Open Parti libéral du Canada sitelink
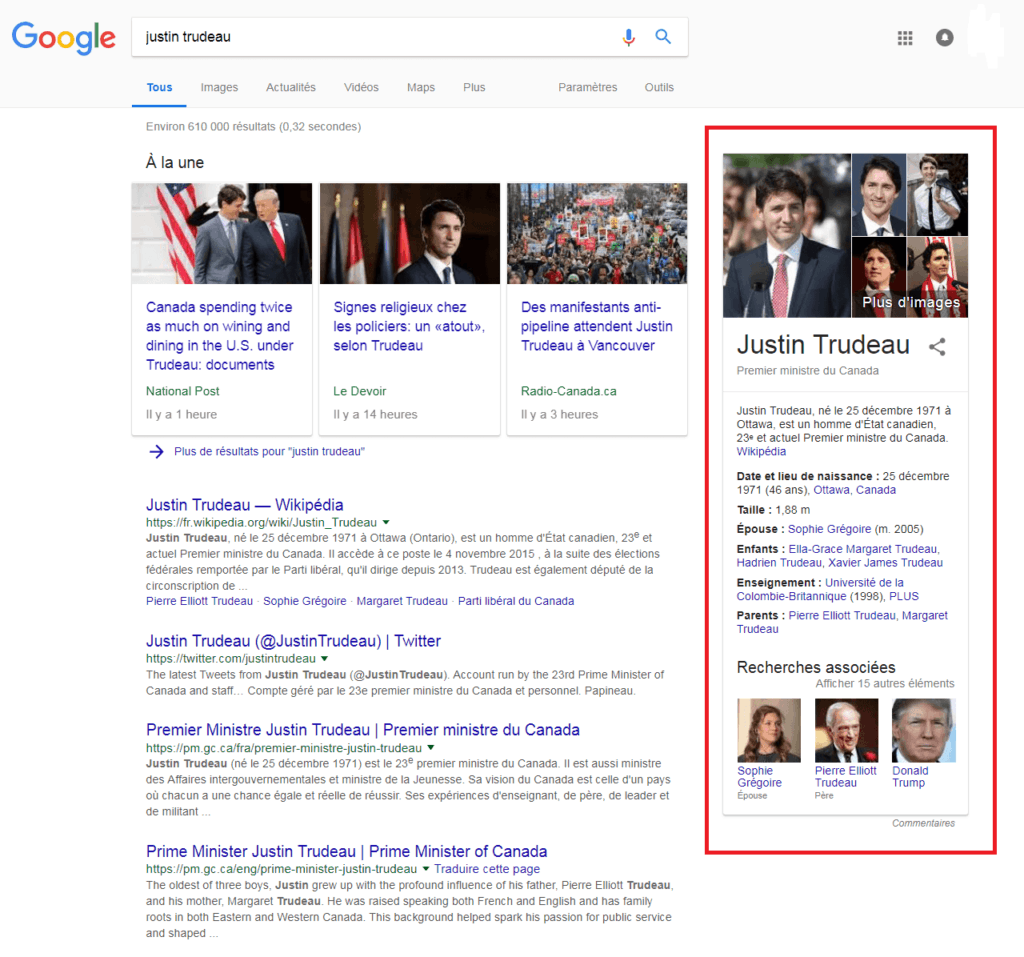 (516, 601)
